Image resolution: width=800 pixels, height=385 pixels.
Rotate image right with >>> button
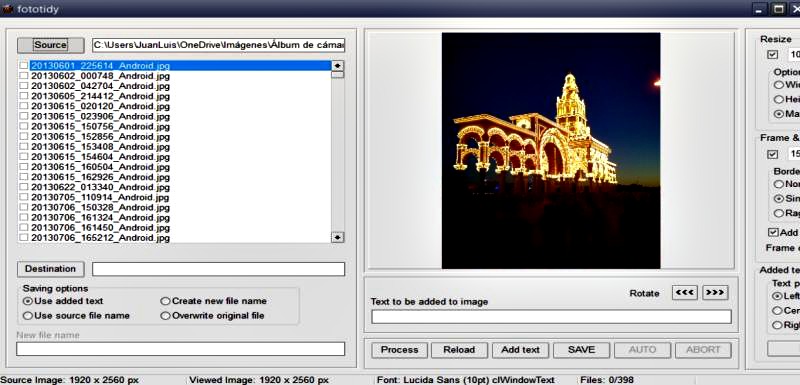[715, 293]
